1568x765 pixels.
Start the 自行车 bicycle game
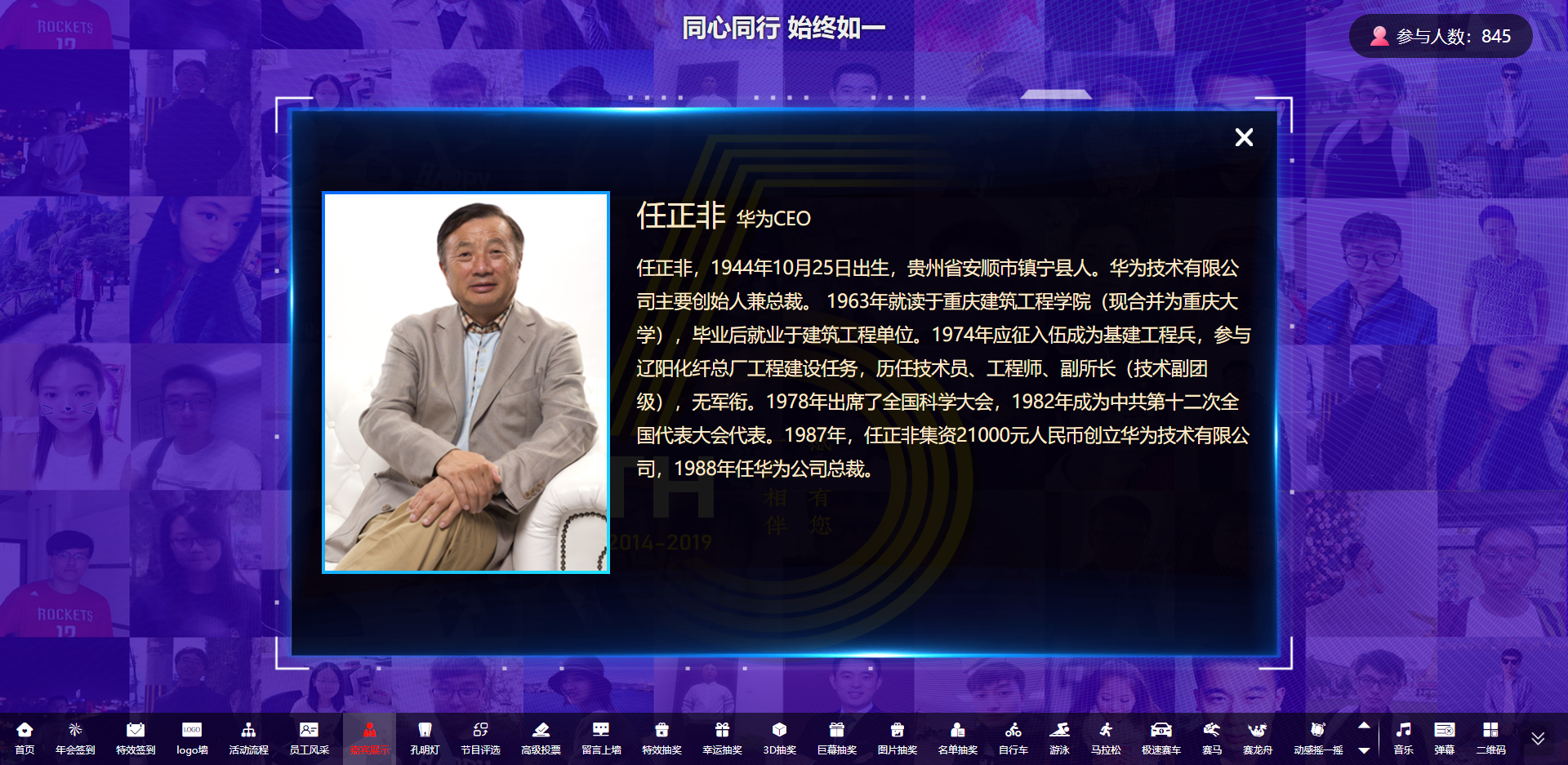(1013, 738)
